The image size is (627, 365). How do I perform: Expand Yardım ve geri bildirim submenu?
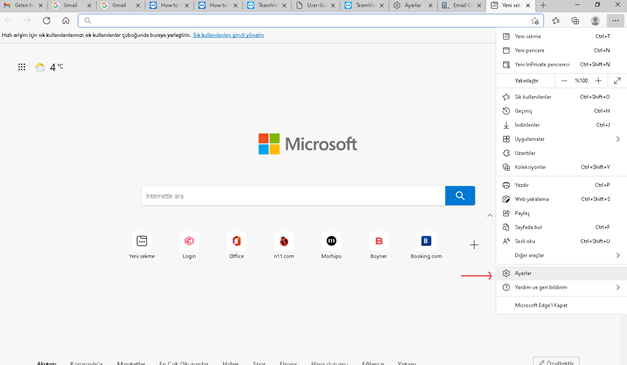561,287
